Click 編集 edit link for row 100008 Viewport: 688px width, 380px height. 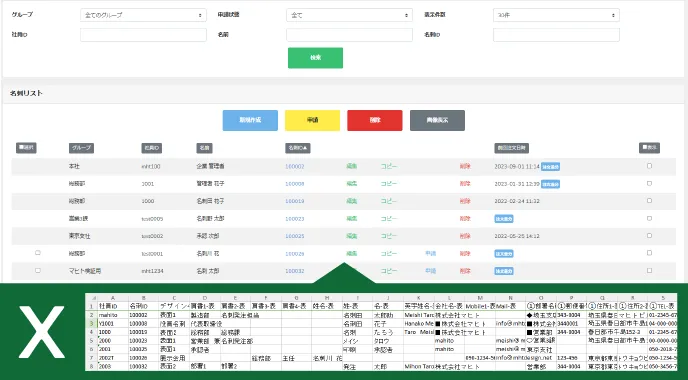pos(351,184)
